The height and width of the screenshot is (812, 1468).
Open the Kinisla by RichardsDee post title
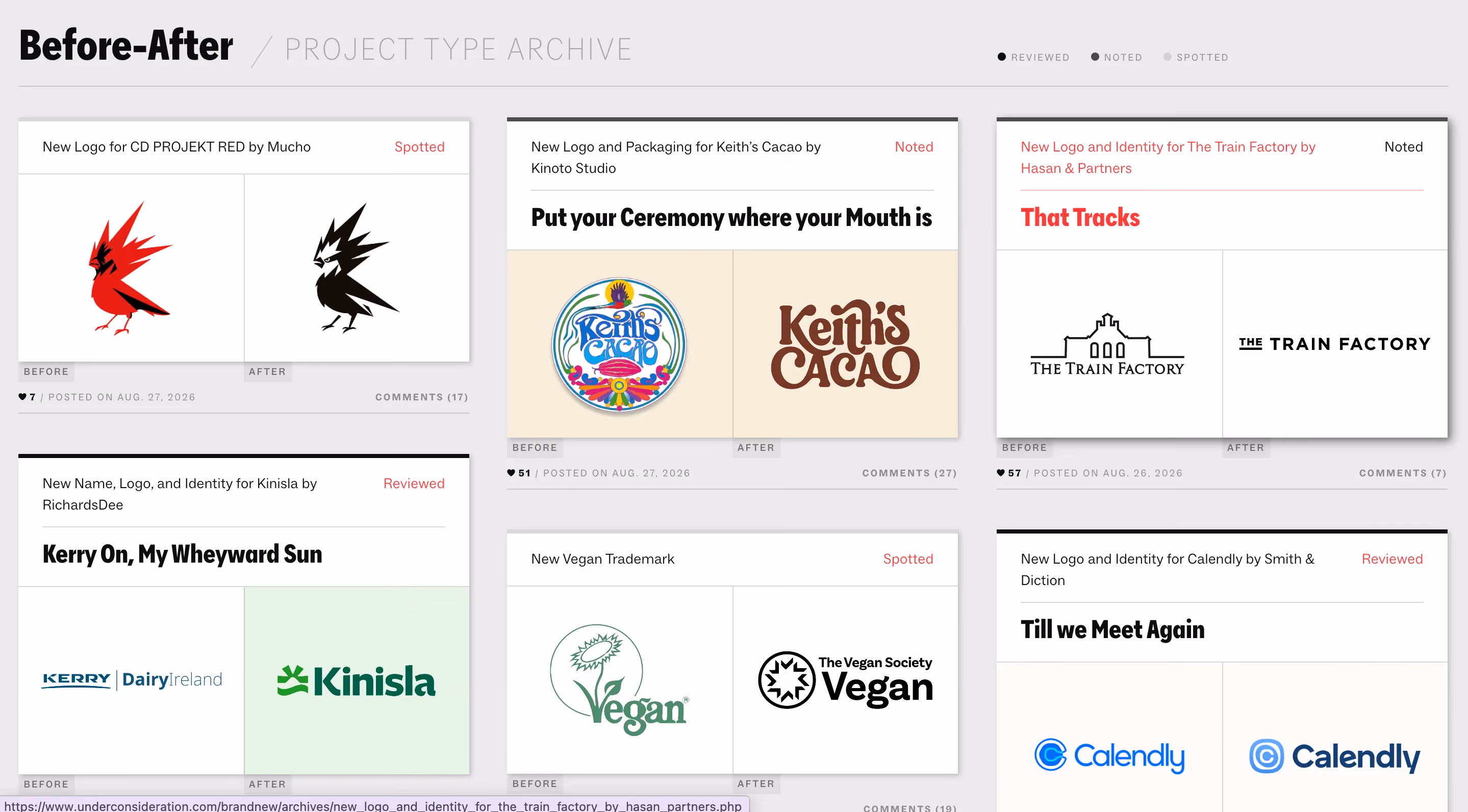(180, 494)
